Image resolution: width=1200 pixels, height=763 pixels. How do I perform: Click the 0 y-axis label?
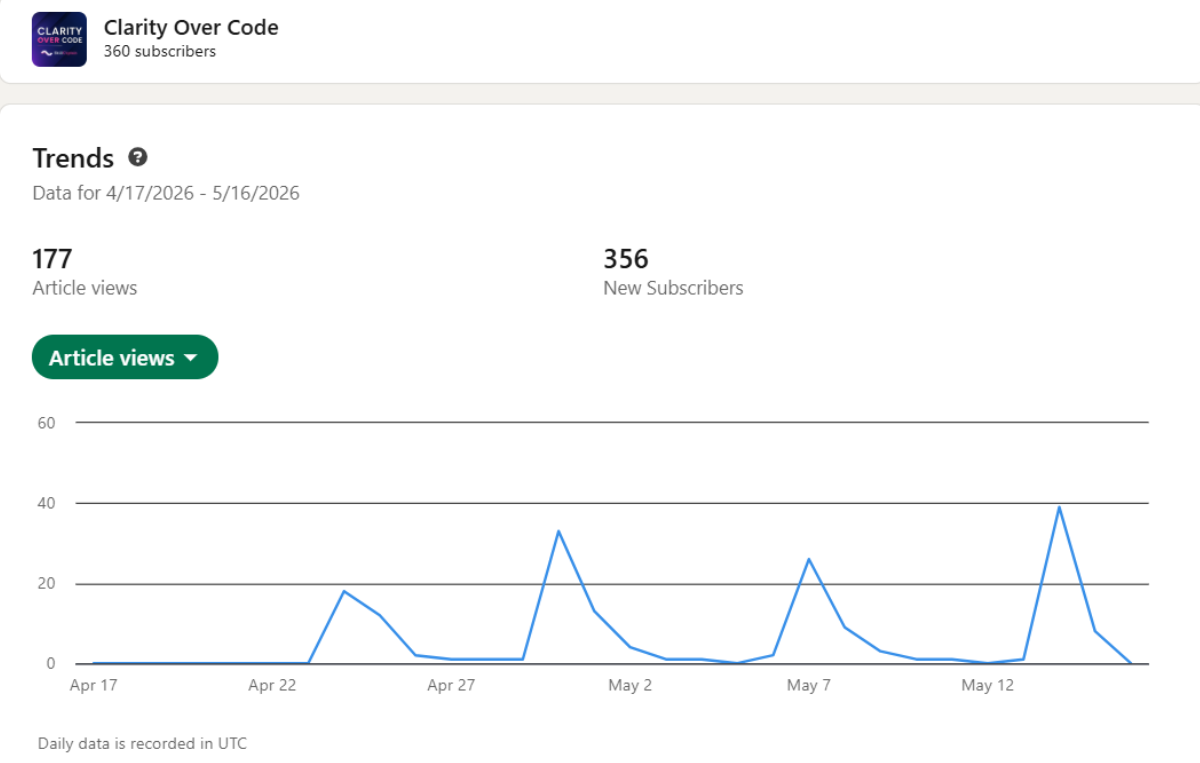click(x=50, y=664)
